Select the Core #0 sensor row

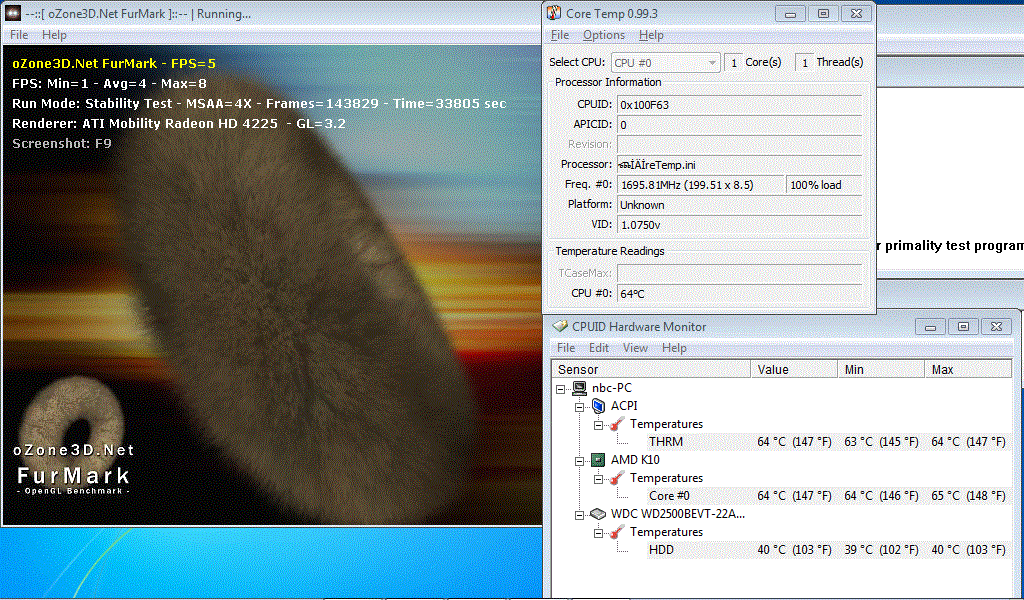827,496
